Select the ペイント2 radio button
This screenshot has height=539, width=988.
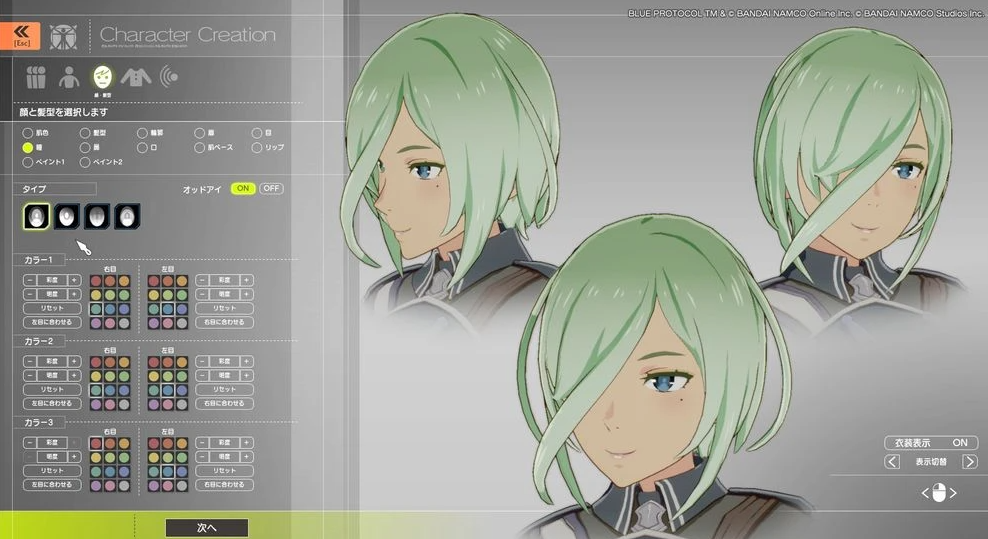point(85,162)
